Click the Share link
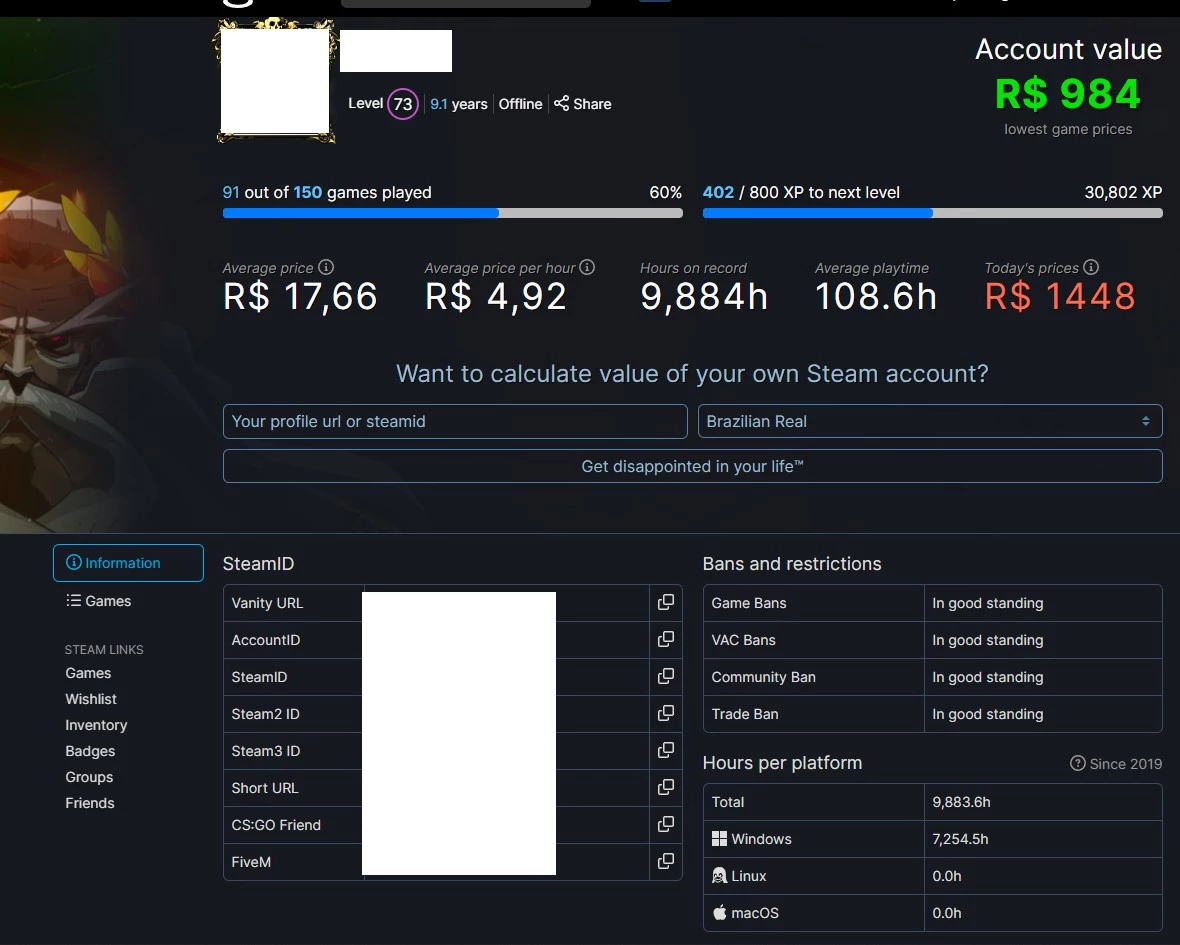This screenshot has width=1180, height=945. 582,104
